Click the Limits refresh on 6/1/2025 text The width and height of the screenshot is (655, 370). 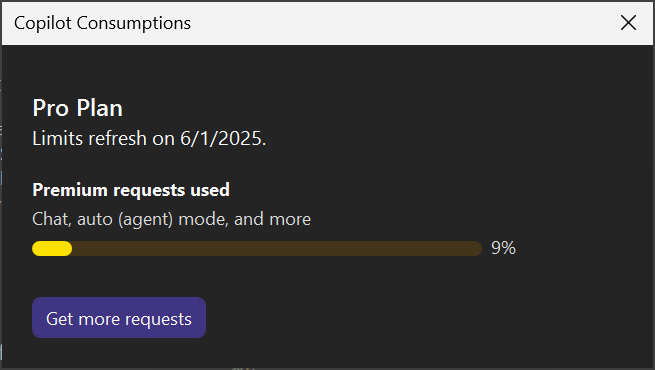149,138
